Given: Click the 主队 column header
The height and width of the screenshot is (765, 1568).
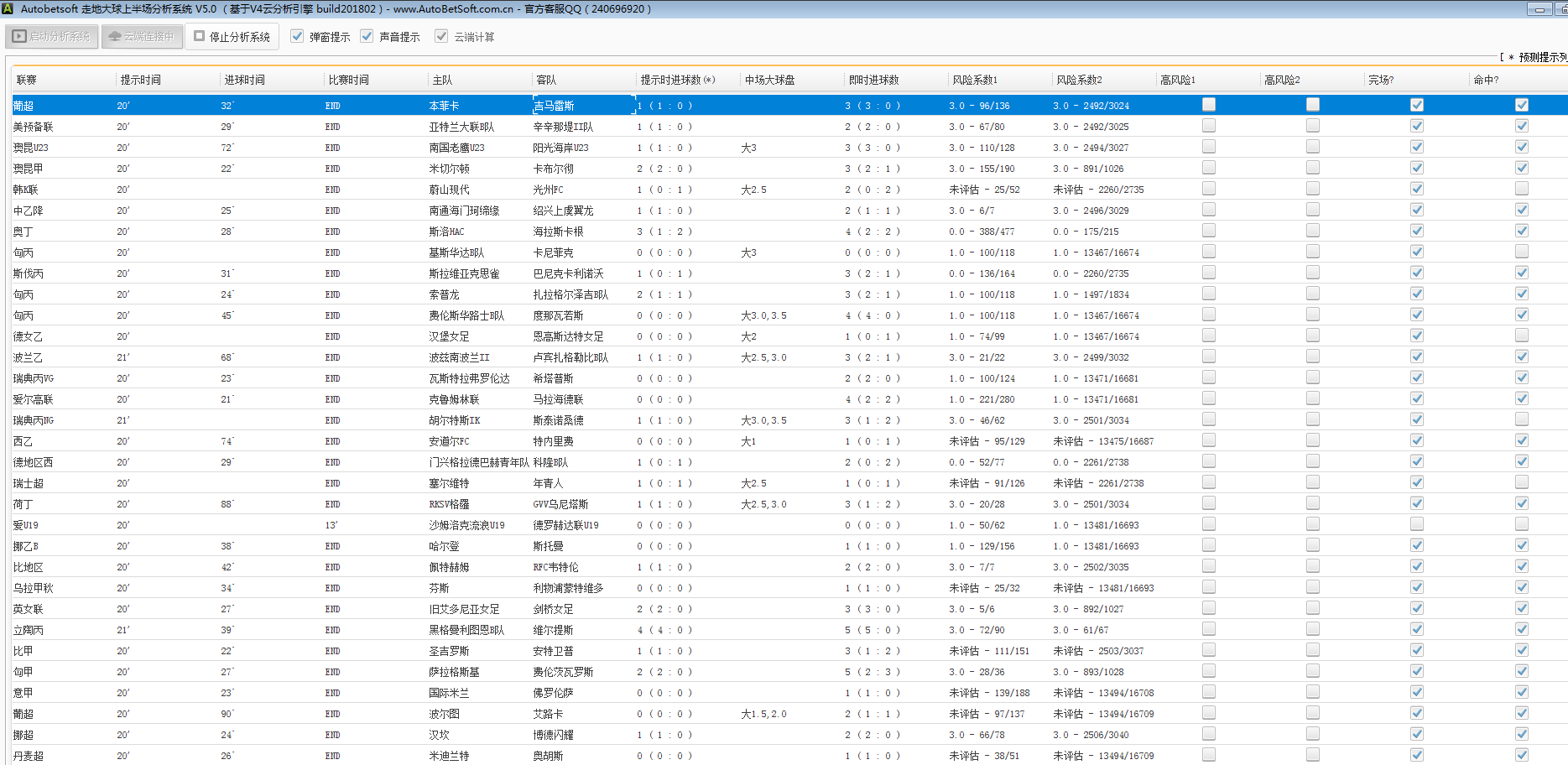Looking at the screenshot, I should click(442, 80).
